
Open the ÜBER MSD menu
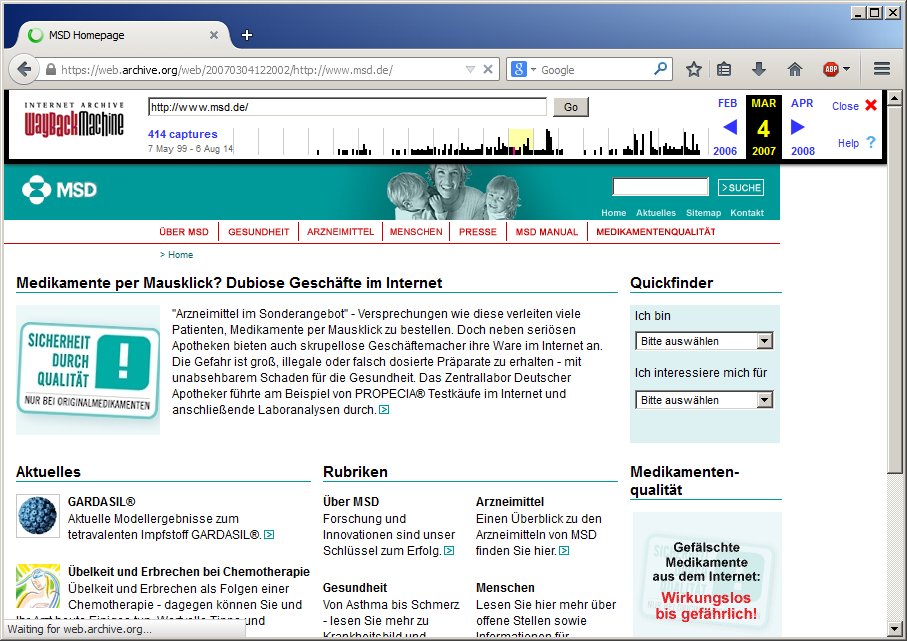(184, 232)
